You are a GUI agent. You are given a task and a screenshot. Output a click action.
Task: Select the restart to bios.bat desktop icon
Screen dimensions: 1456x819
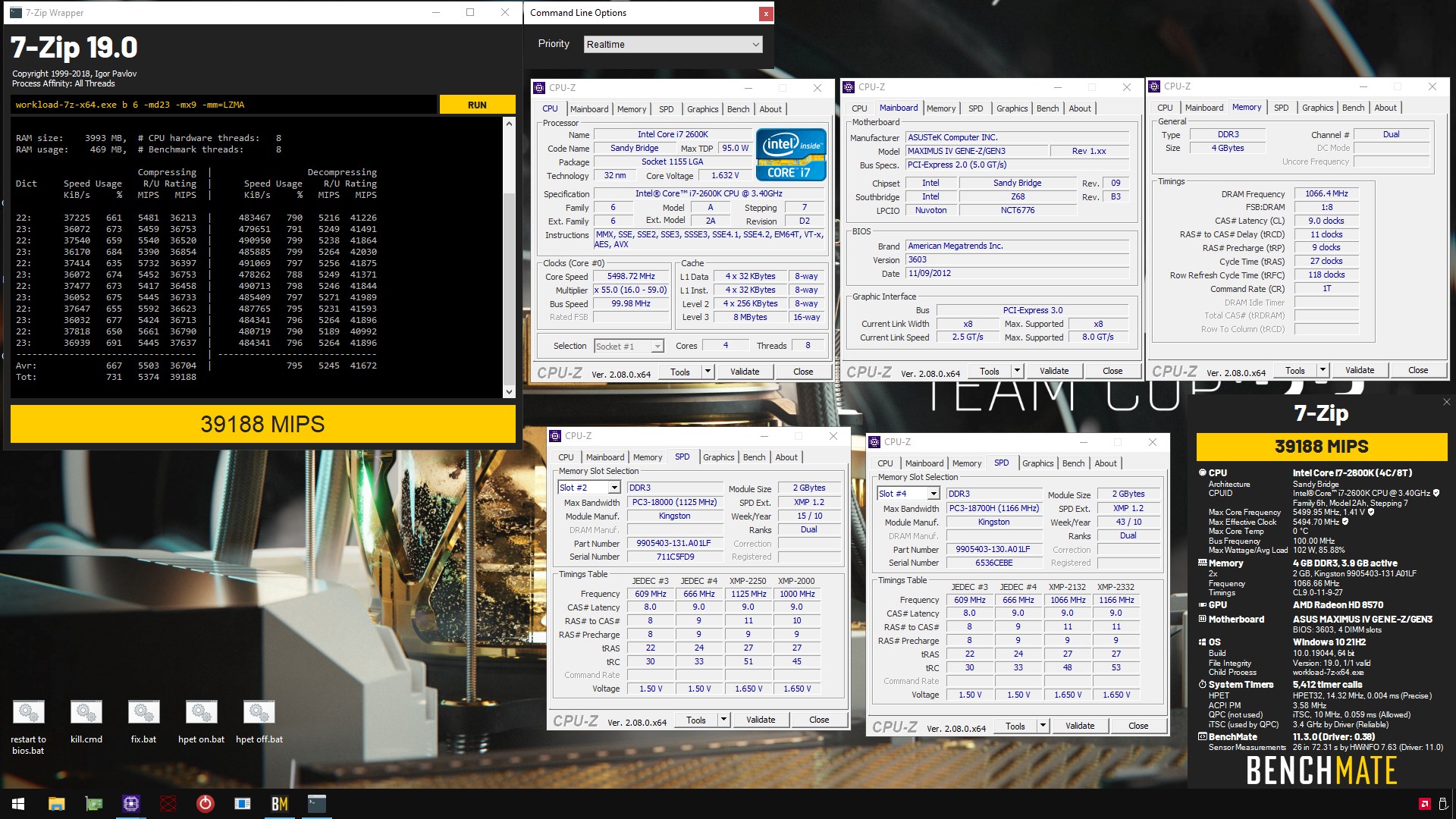point(29,726)
